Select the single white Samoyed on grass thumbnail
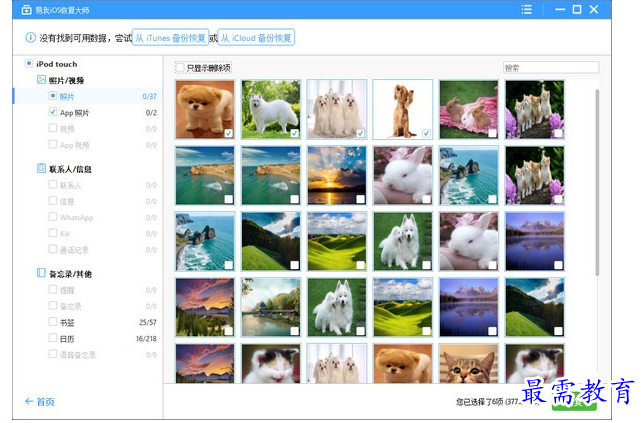643x423 pixels. tap(271, 109)
